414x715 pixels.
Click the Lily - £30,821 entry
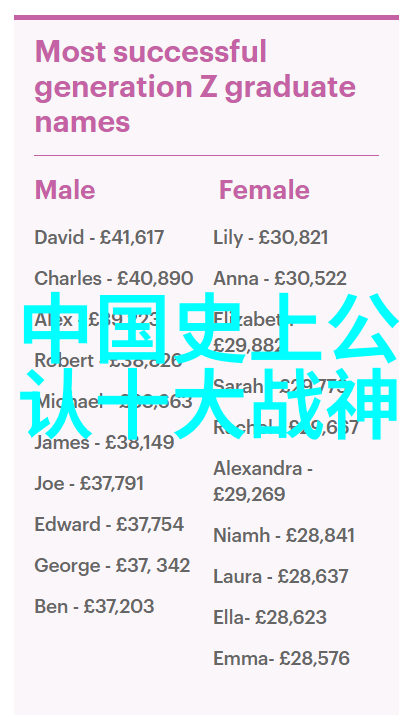[x=271, y=238]
